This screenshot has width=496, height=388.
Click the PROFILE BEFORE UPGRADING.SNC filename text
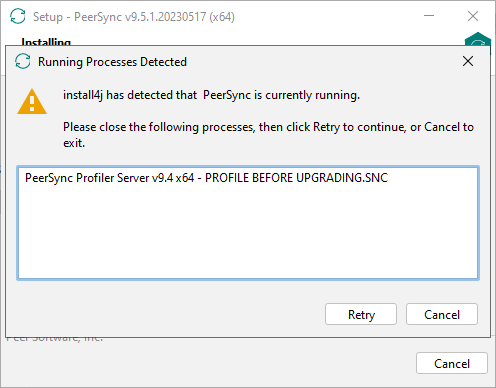click(296, 178)
